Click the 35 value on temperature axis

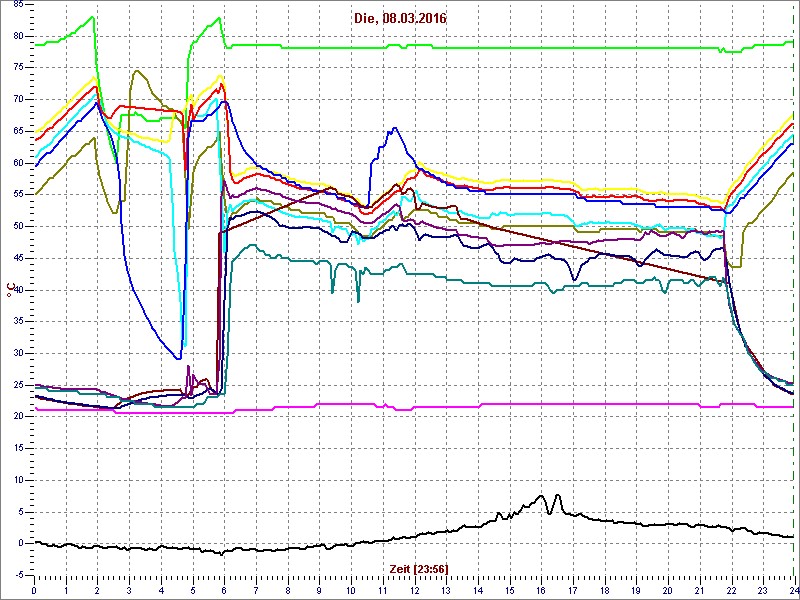pyautogui.click(x=18, y=321)
